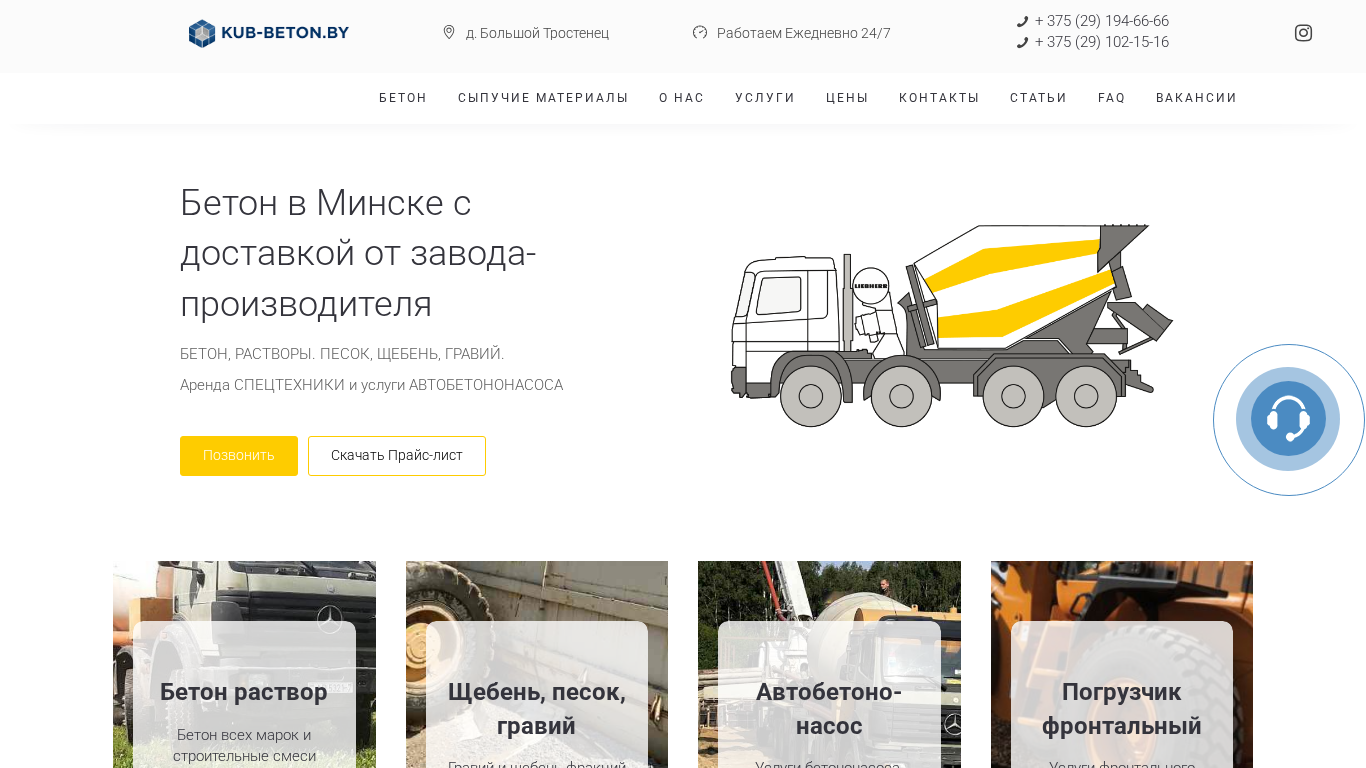Click the yellow Позвонить button

tap(239, 456)
